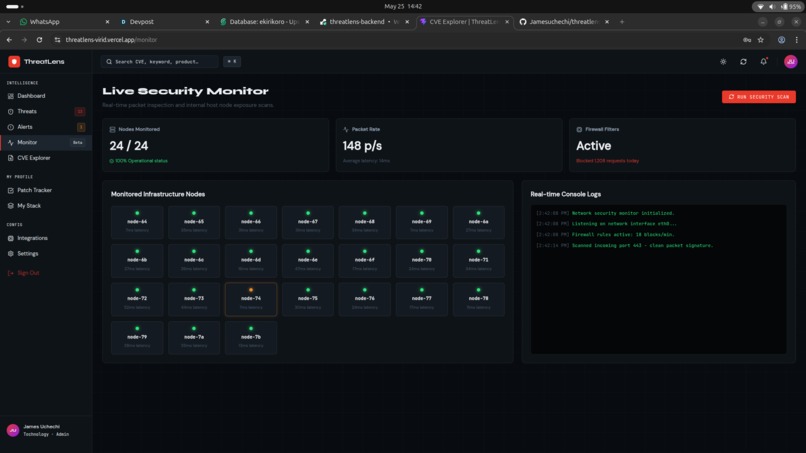Bookmark this page with the star icon
Image resolution: width=806 pixels, height=453 pixels.
click(x=761, y=40)
